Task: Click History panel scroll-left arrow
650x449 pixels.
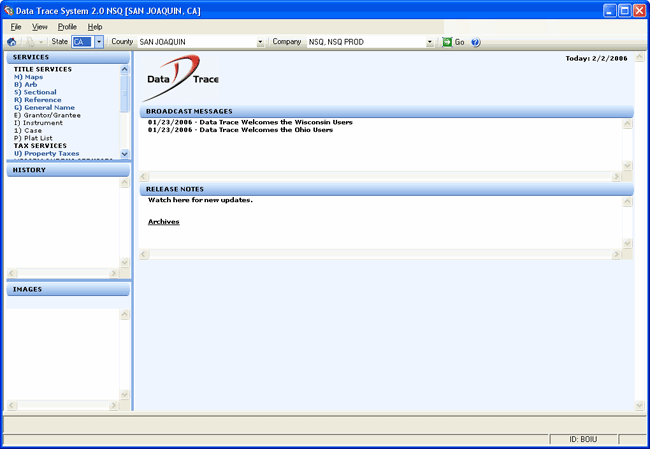Action: point(12,273)
